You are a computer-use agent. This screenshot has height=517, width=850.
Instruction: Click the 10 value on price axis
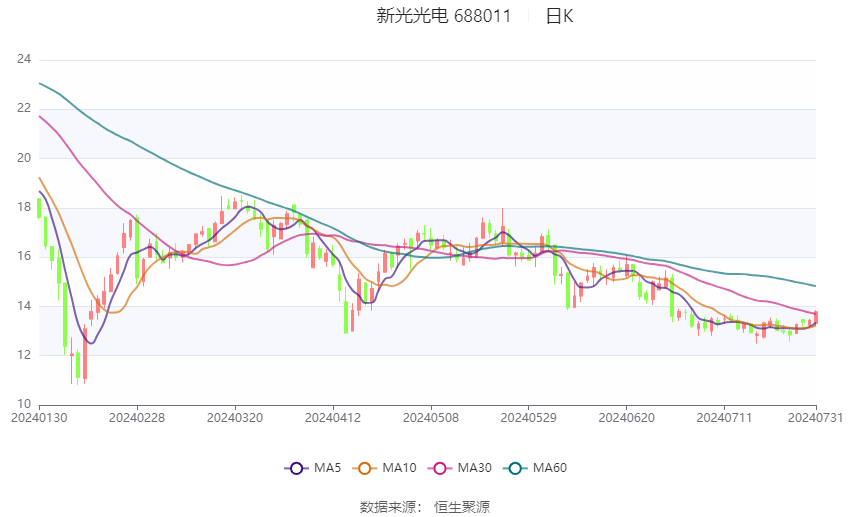pos(24,404)
